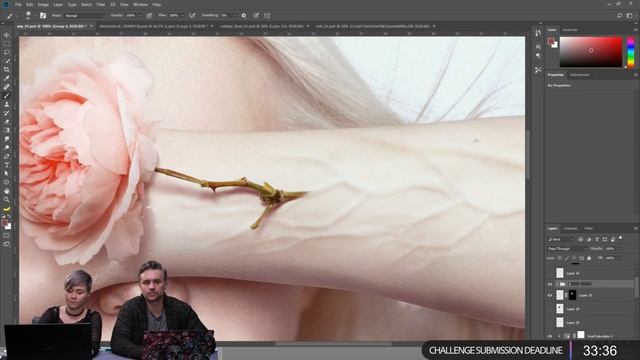Select the Crop tool
The width and height of the screenshot is (640, 360).
coord(7,70)
